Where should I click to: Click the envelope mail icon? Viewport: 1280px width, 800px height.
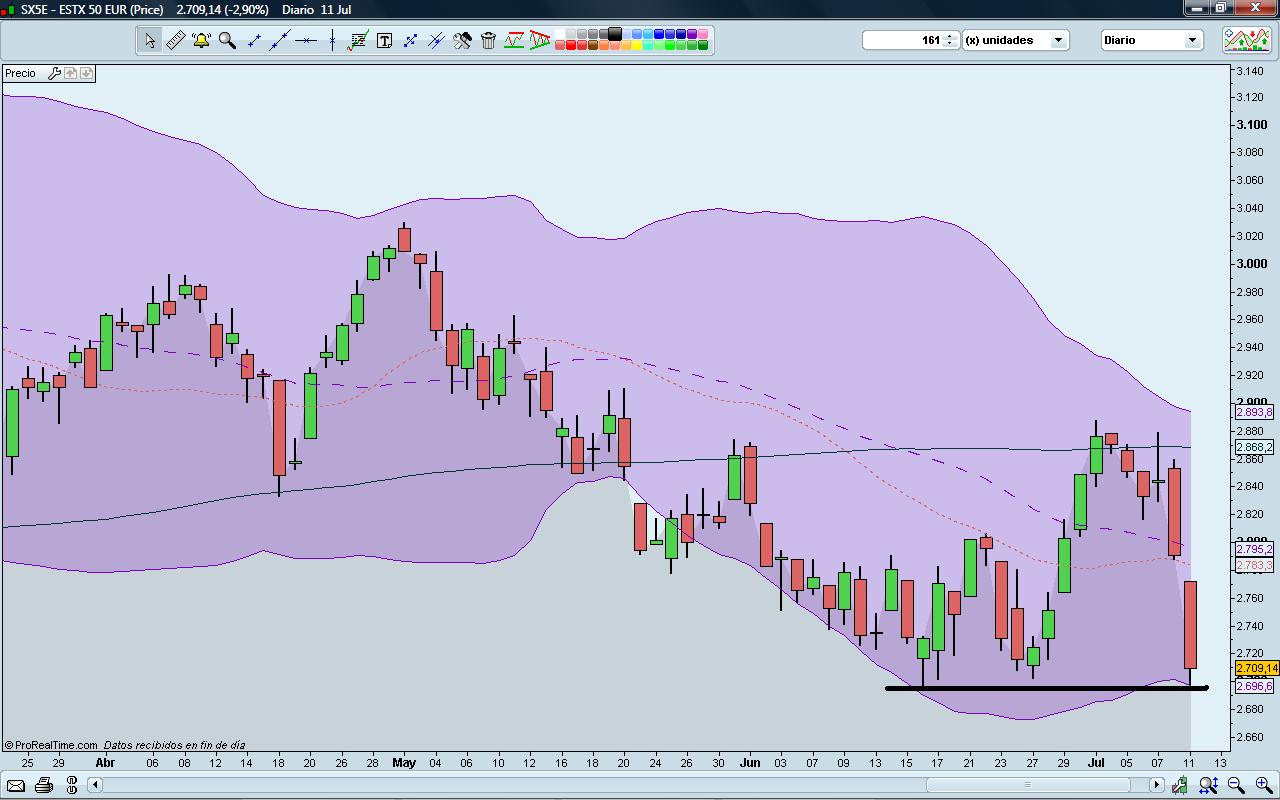click(x=16, y=785)
